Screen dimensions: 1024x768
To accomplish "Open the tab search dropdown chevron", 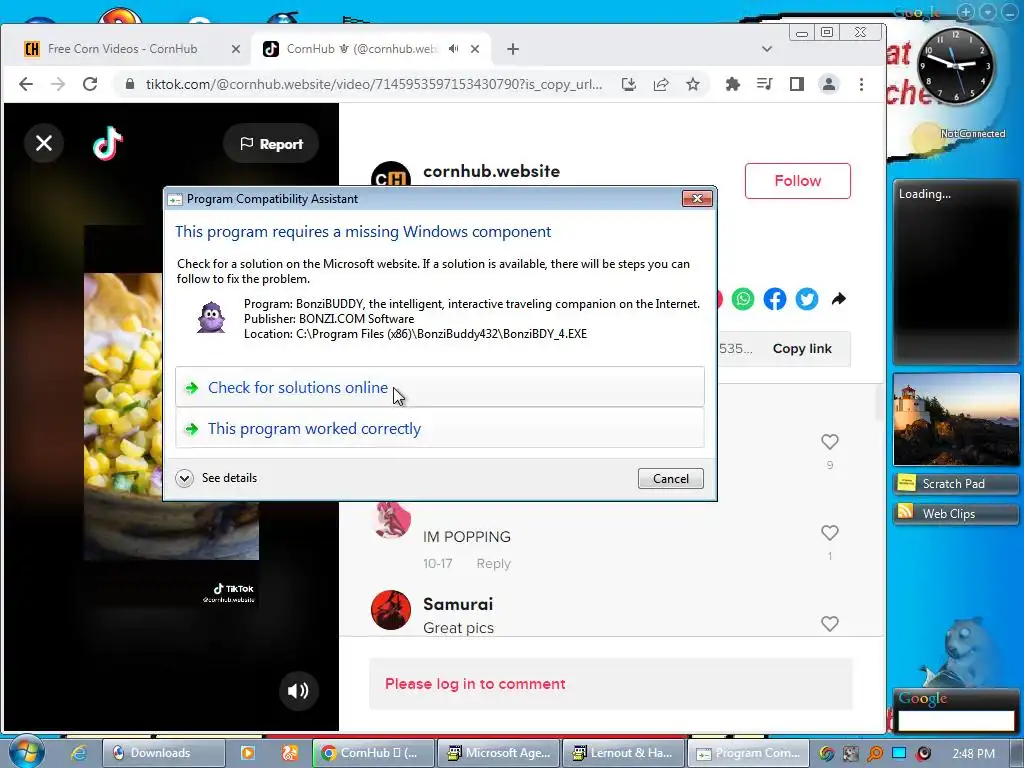I will coord(767,49).
